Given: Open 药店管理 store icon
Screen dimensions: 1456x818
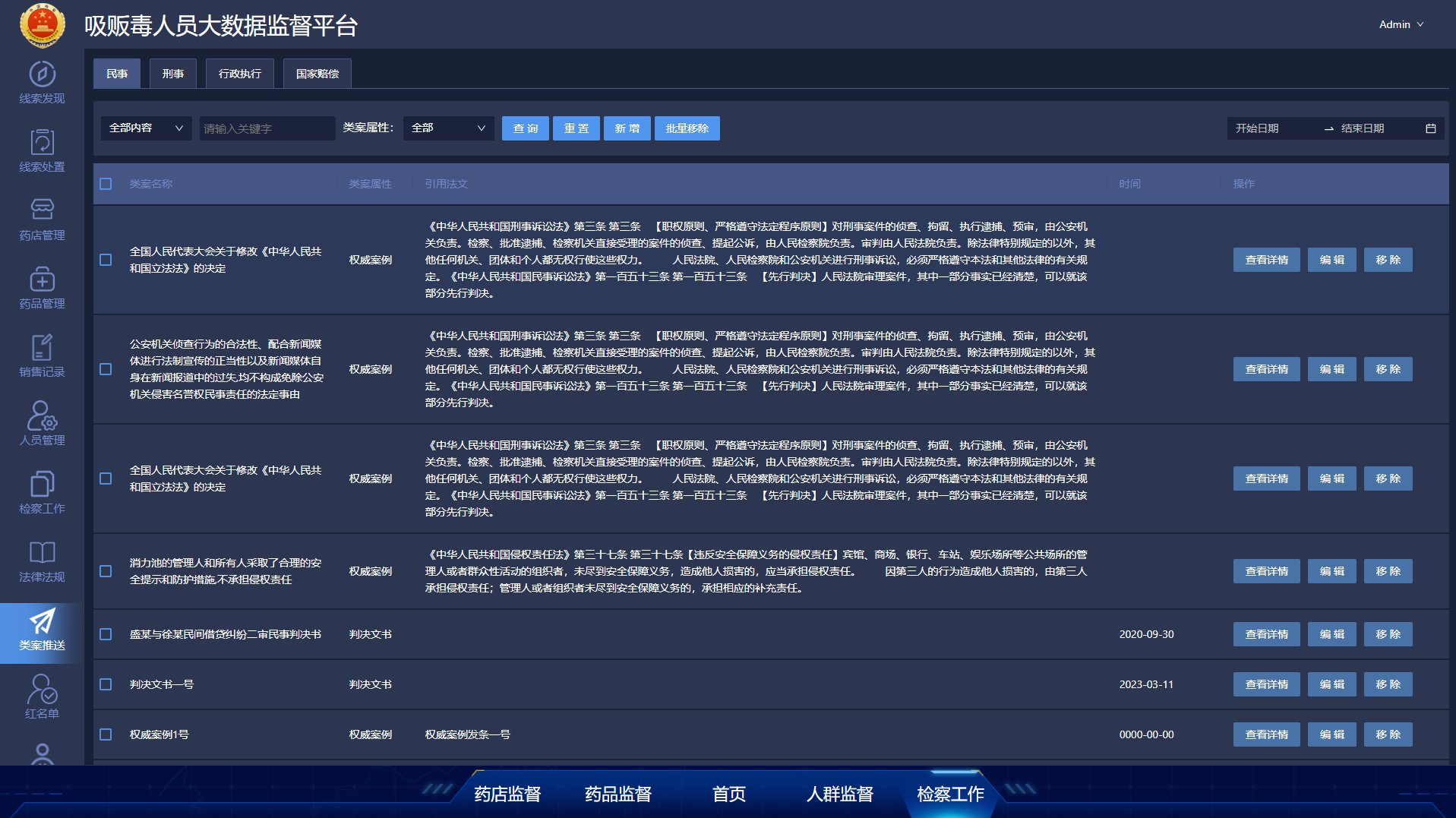Looking at the screenshot, I should click(x=42, y=210).
